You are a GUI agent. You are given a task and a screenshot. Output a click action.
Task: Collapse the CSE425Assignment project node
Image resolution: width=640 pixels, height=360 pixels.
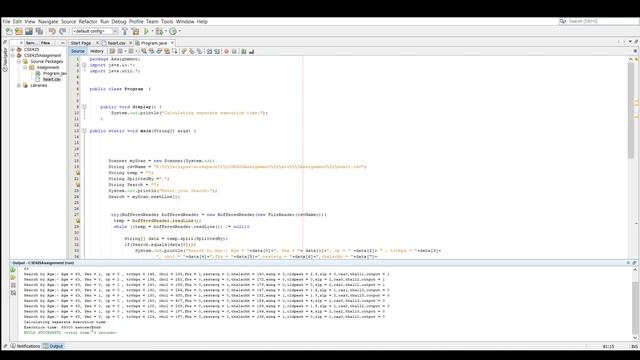tap(13, 56)
